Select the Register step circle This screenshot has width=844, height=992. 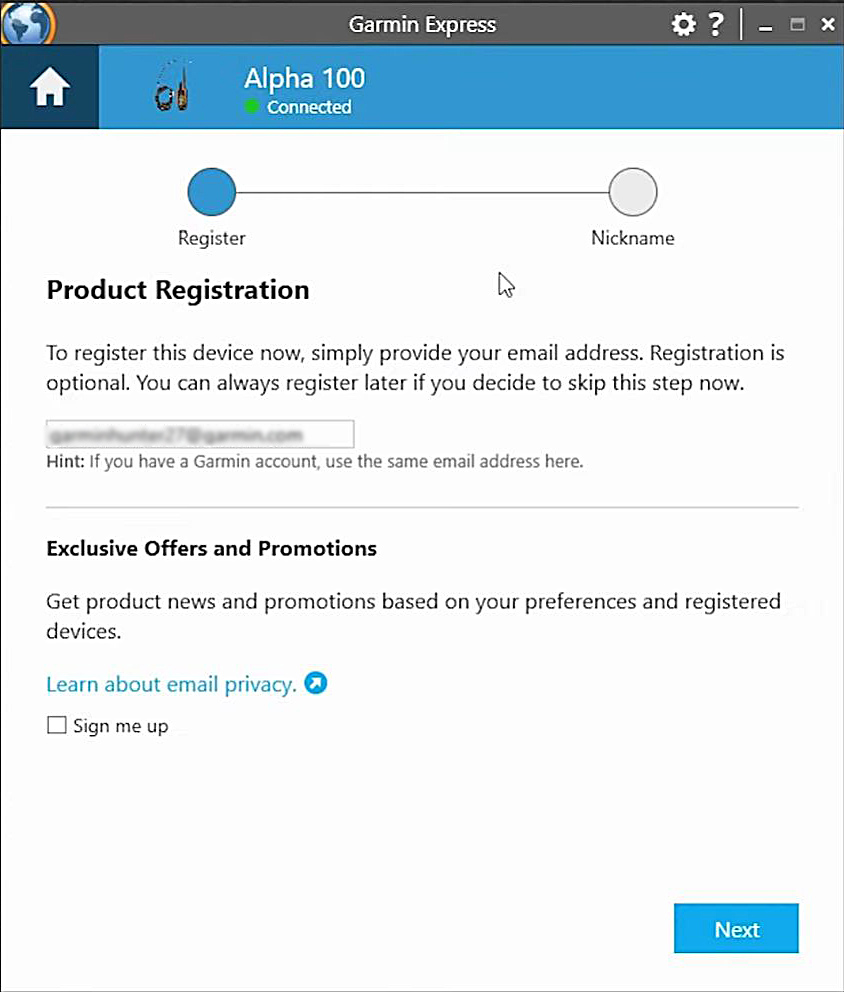(212, 192)
